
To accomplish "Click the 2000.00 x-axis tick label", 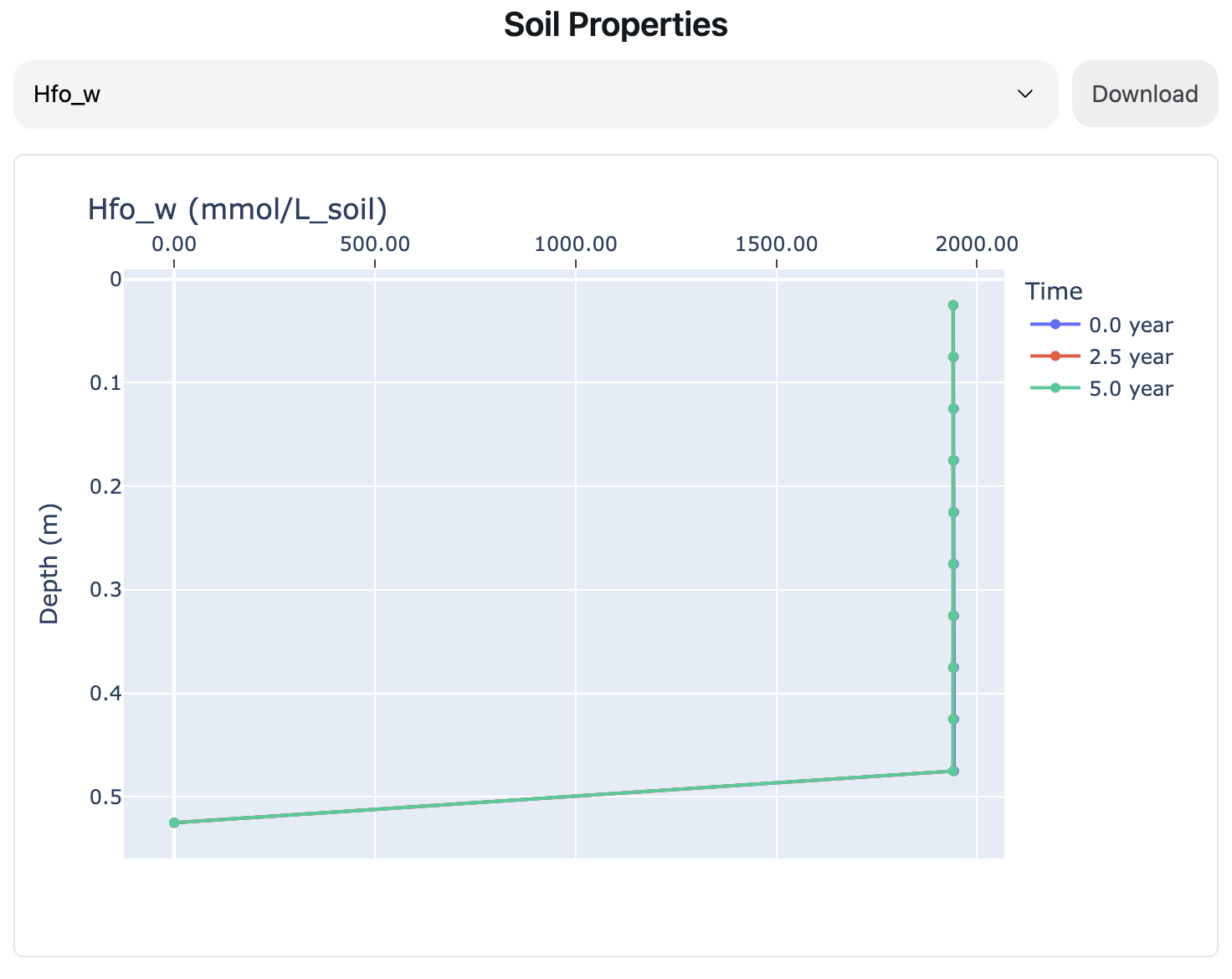I will coord(977,244).
